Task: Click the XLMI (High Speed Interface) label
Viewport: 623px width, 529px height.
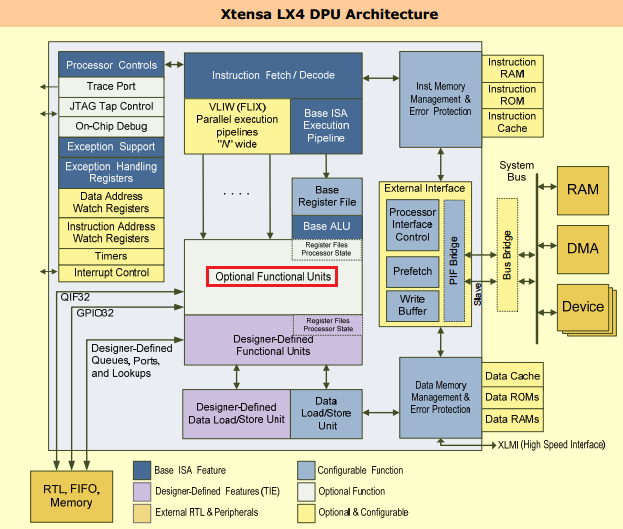Action: click(551, 445)
